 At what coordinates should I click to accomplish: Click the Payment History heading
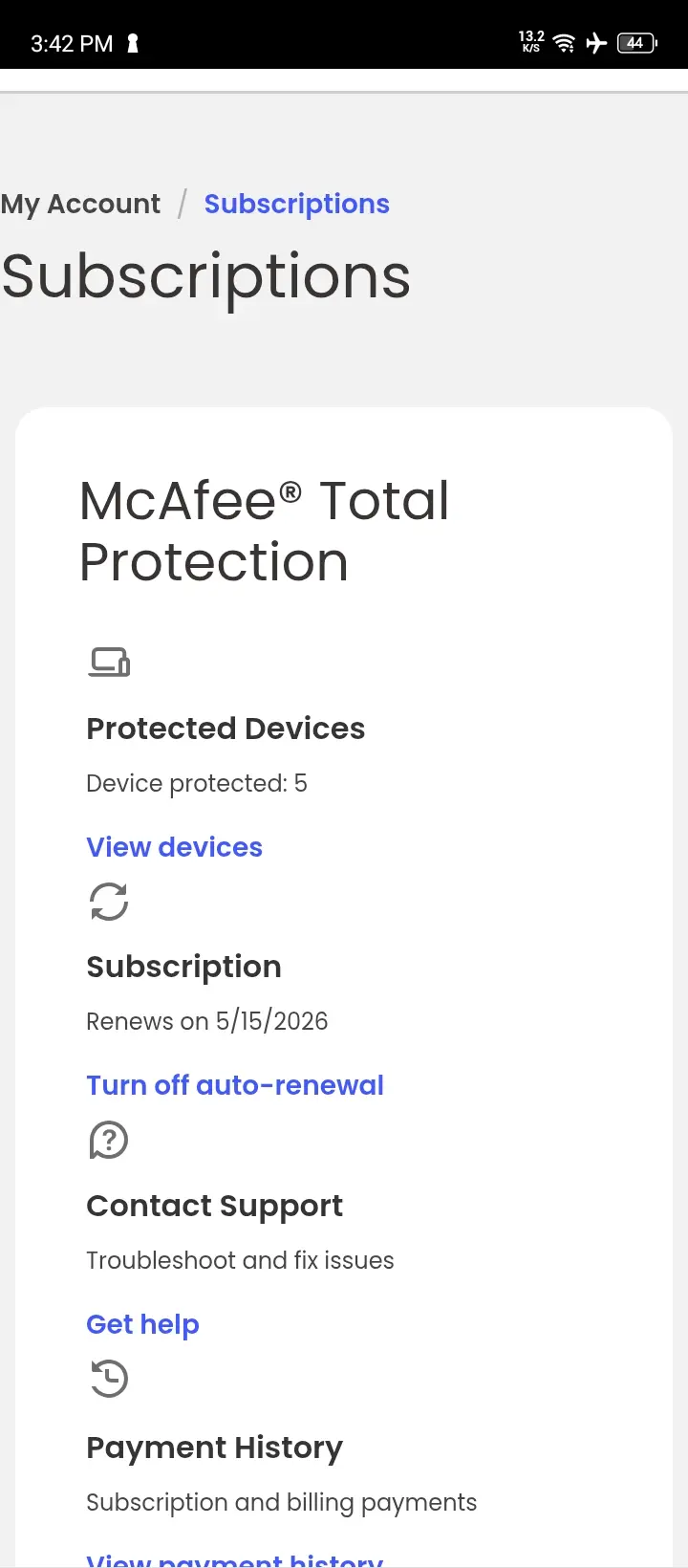pos(214,1448)
